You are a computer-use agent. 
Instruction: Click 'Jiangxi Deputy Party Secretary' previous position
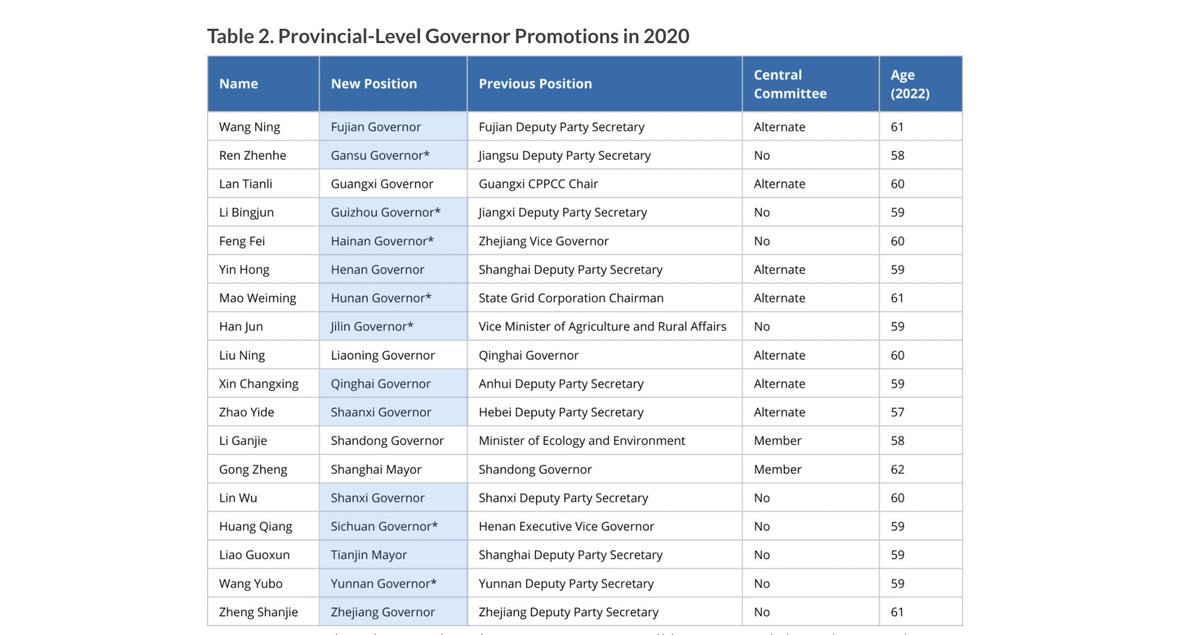[x=563, y=212]
